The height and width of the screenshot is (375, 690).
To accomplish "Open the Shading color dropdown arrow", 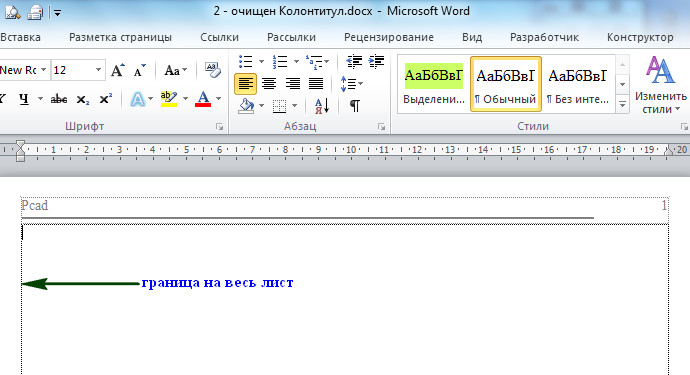I will click(x=262, y=106).
